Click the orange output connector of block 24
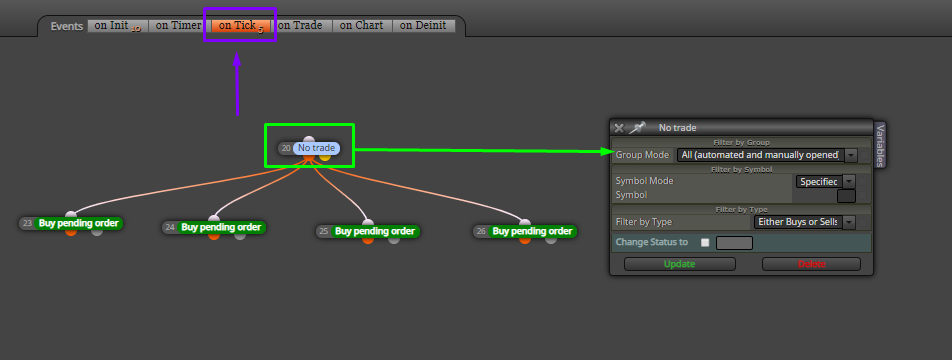This screenshot has width=952, height=360. [x=214, y=236]
